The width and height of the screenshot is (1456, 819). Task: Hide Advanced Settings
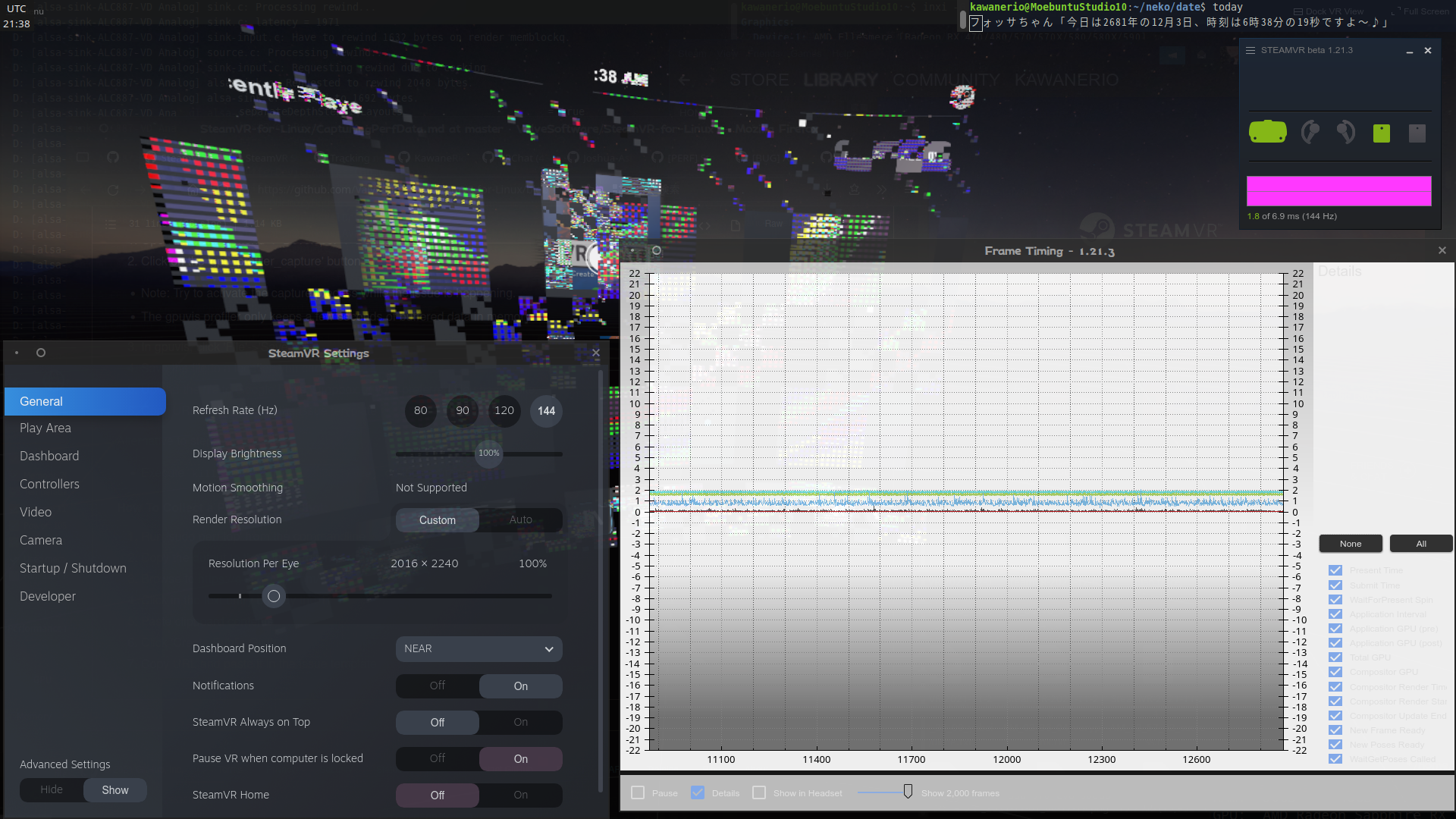pyautogui.click(x=52, y=790)
